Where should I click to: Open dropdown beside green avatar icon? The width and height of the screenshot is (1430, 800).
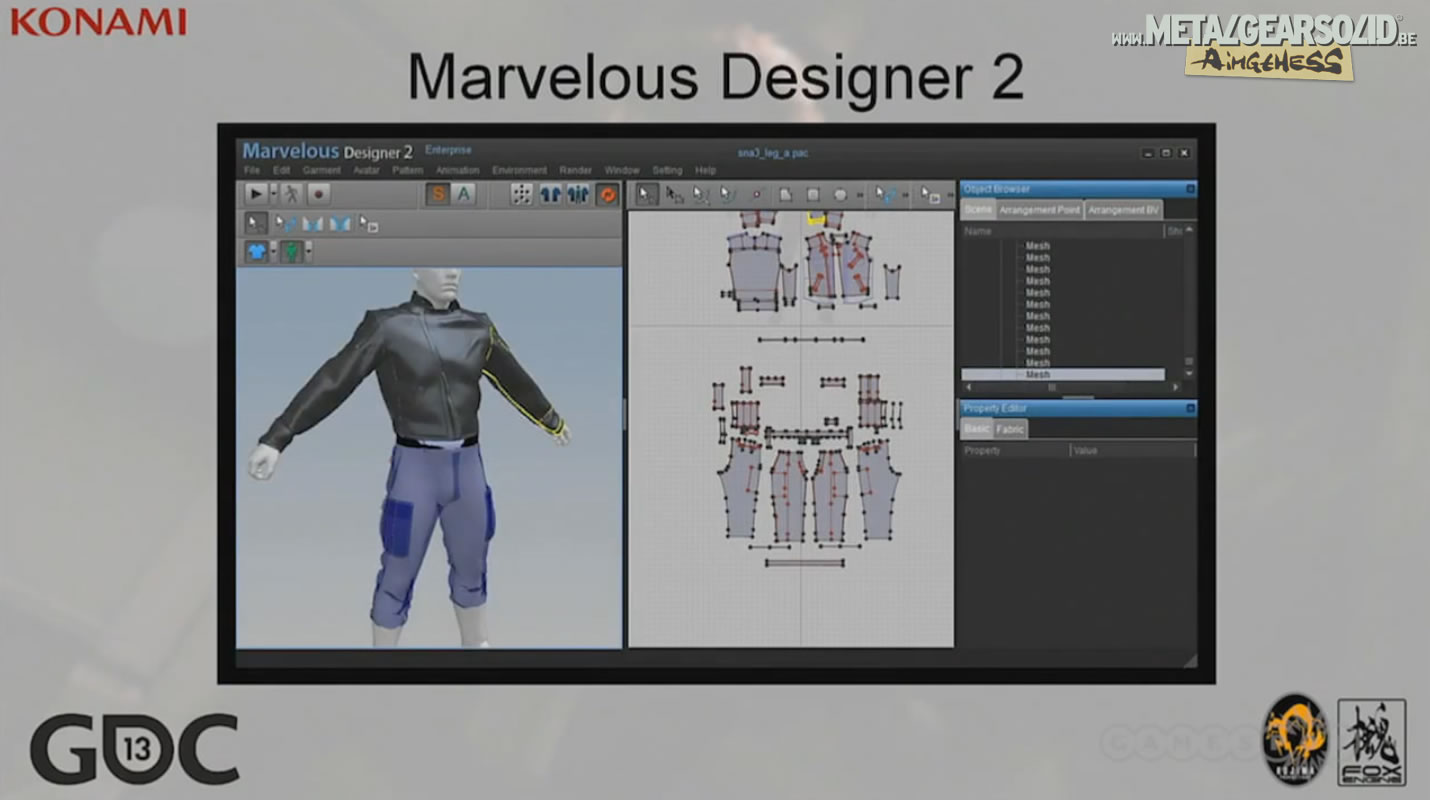point(308,251)
